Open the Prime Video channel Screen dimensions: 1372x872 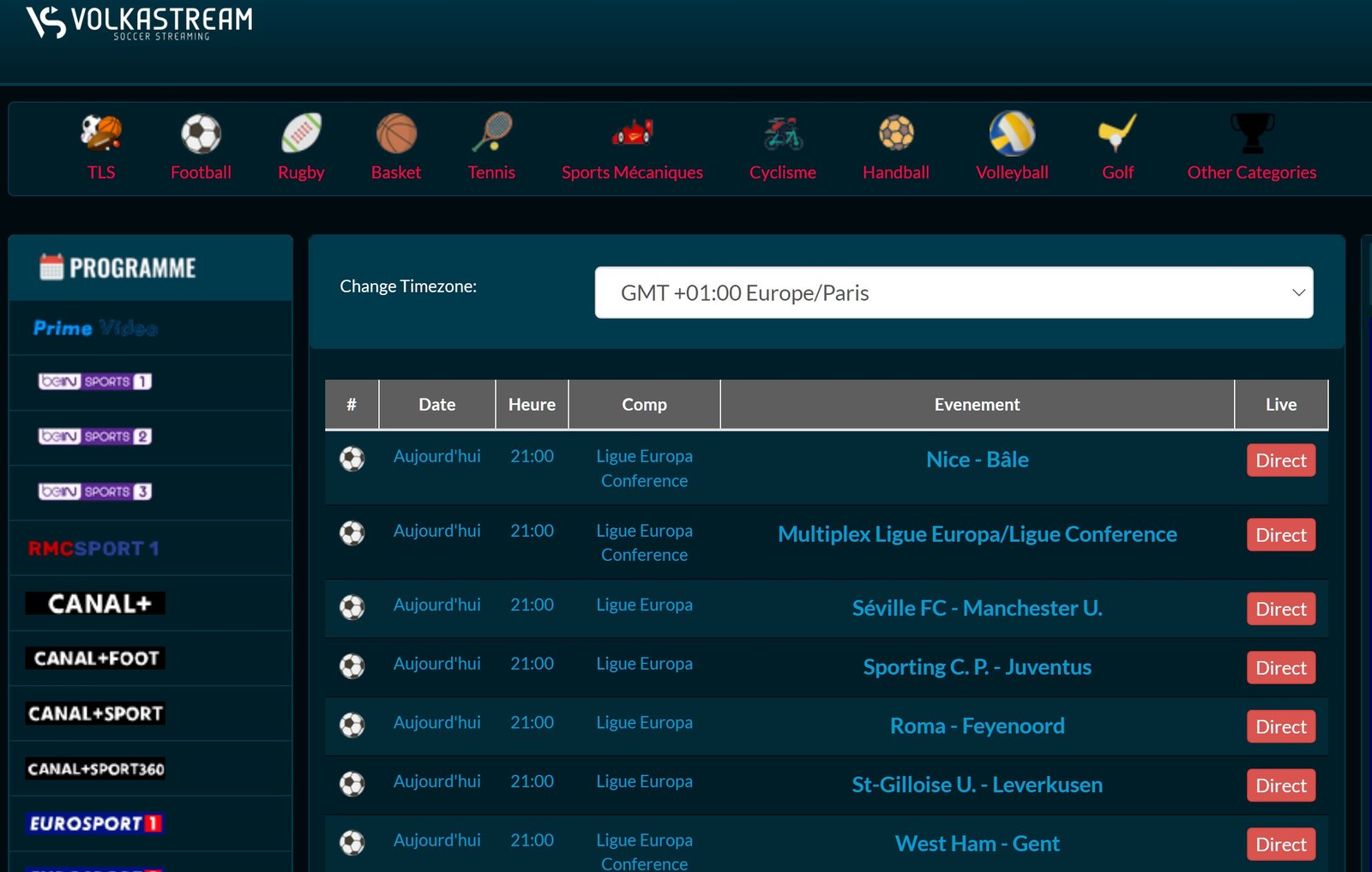(x=95, y=328)
